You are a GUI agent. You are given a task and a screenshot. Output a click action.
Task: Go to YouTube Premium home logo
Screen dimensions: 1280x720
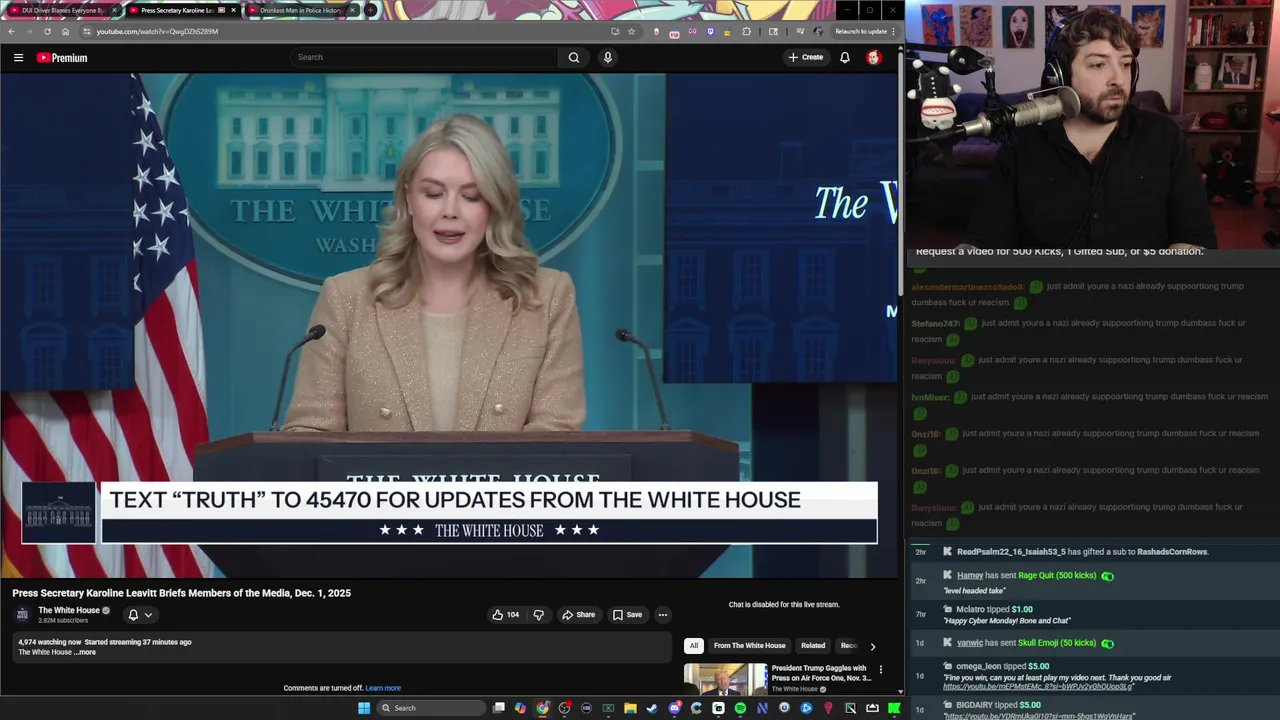click(x=62, y=58)
